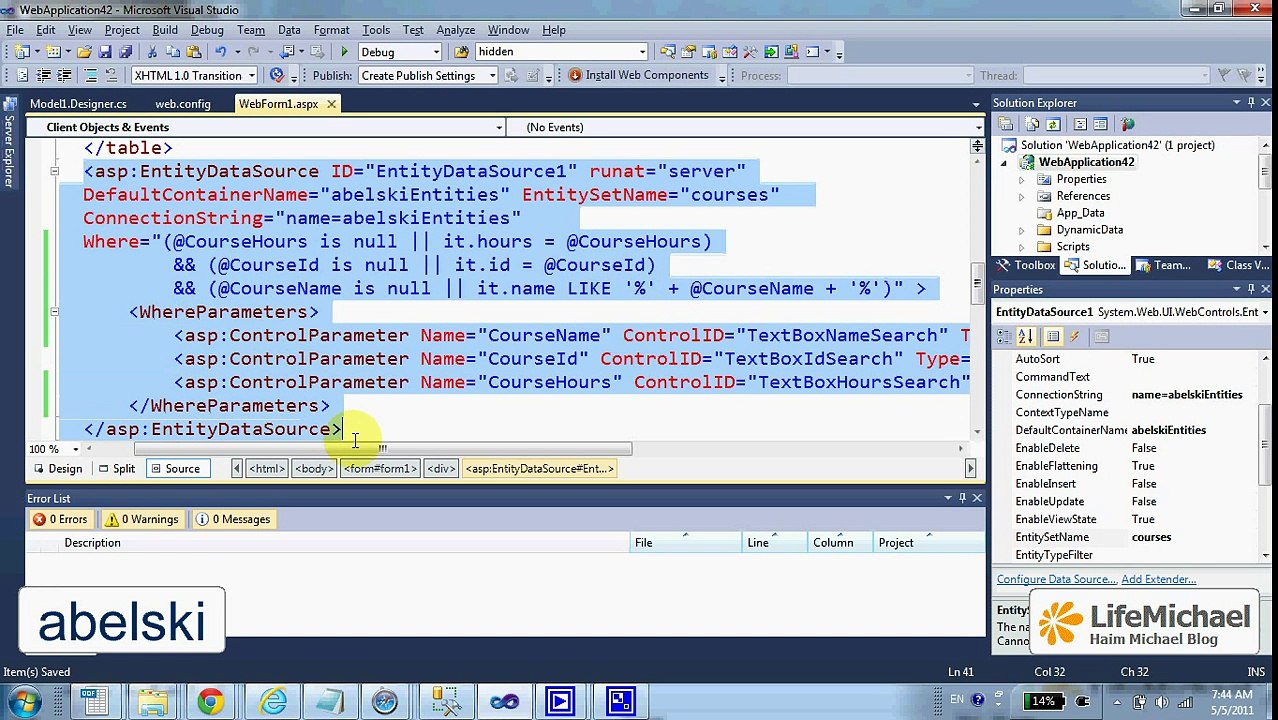Select the <form#form1> breadcrumb tag
This screenshot has height=720, width=1278.
[x=380, y=468]
